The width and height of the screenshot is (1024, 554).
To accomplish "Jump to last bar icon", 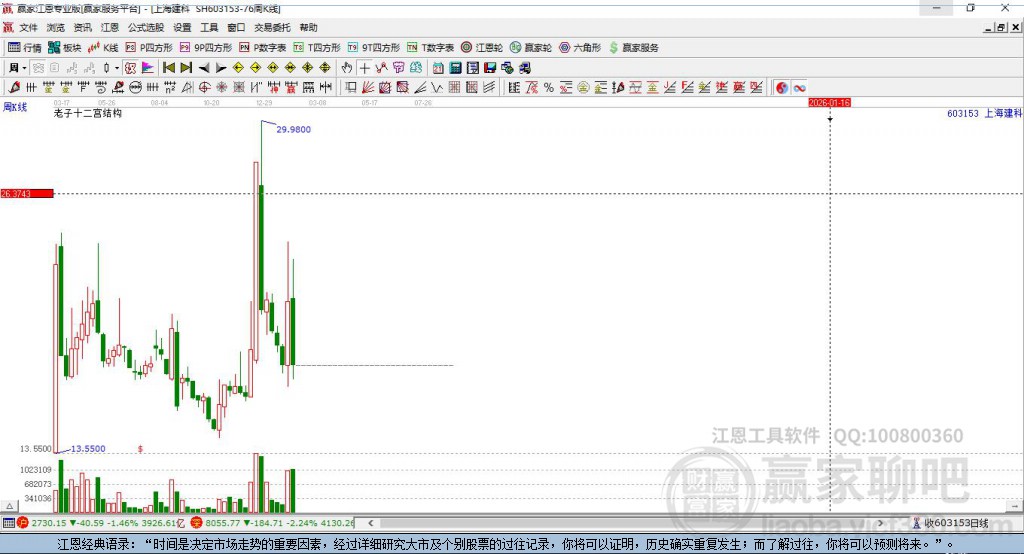I will 186,68.
